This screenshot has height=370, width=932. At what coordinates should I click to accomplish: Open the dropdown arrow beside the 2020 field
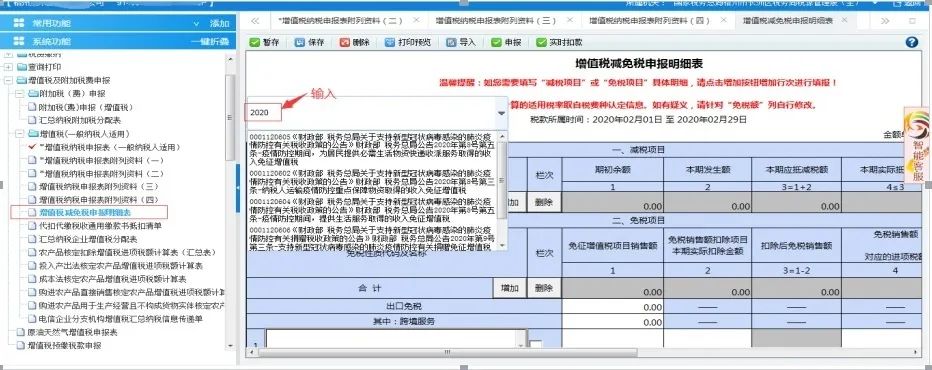coord(501,112)
